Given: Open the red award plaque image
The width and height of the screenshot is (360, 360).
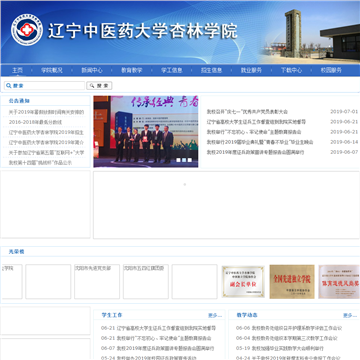Looking at the screenshot, I should [339, 282].
